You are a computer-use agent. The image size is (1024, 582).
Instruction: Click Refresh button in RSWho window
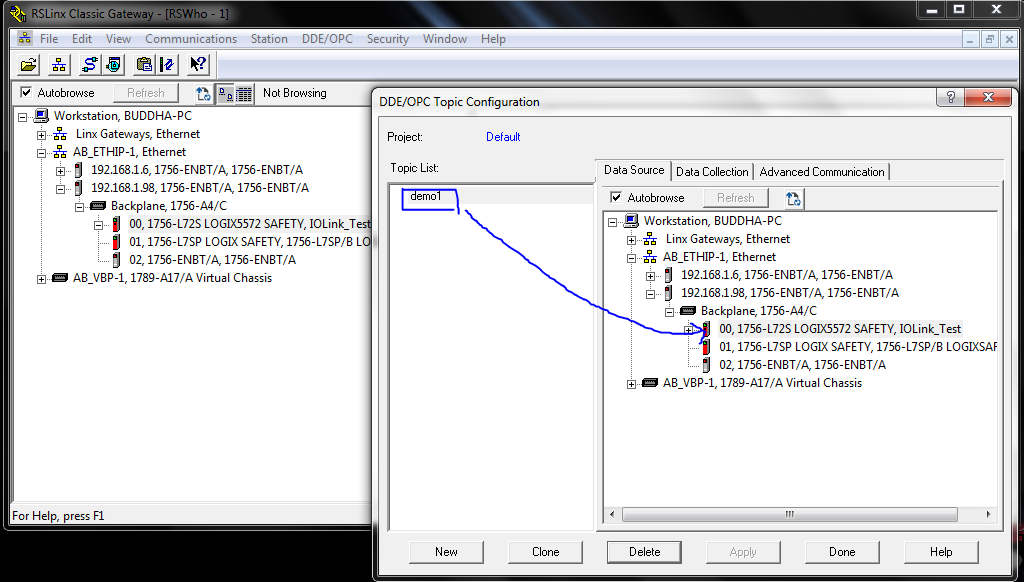pos(146,93)
